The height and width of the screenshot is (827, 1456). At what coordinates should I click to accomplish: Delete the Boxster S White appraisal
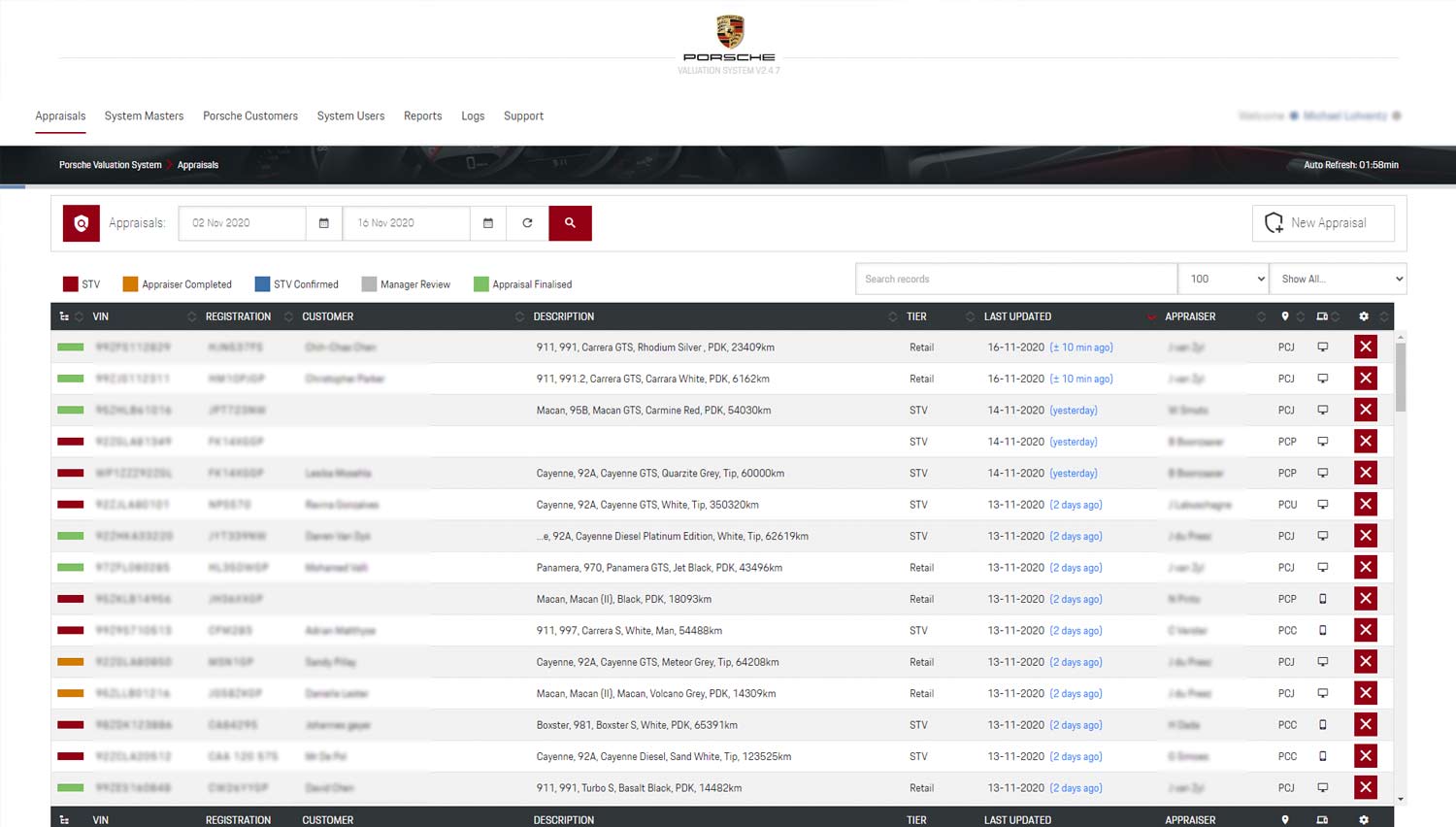(x=1366, y=724)
